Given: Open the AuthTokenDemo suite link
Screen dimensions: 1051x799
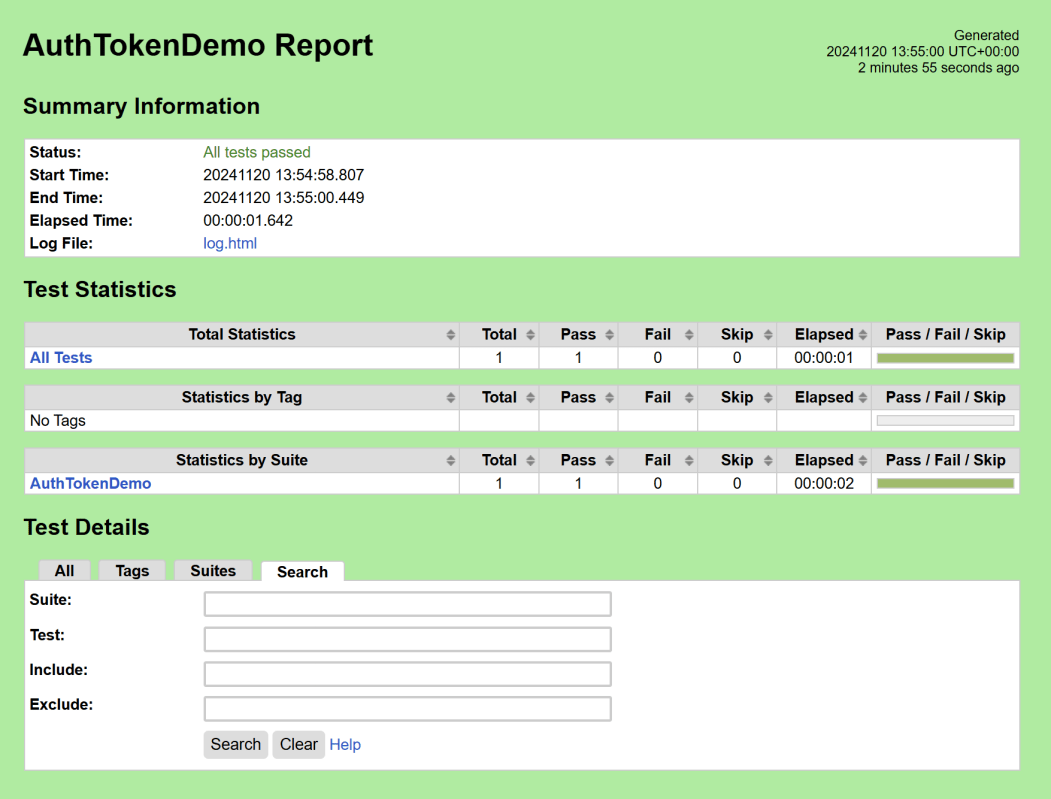Looking at the screenshot, I should coord(90,484).
